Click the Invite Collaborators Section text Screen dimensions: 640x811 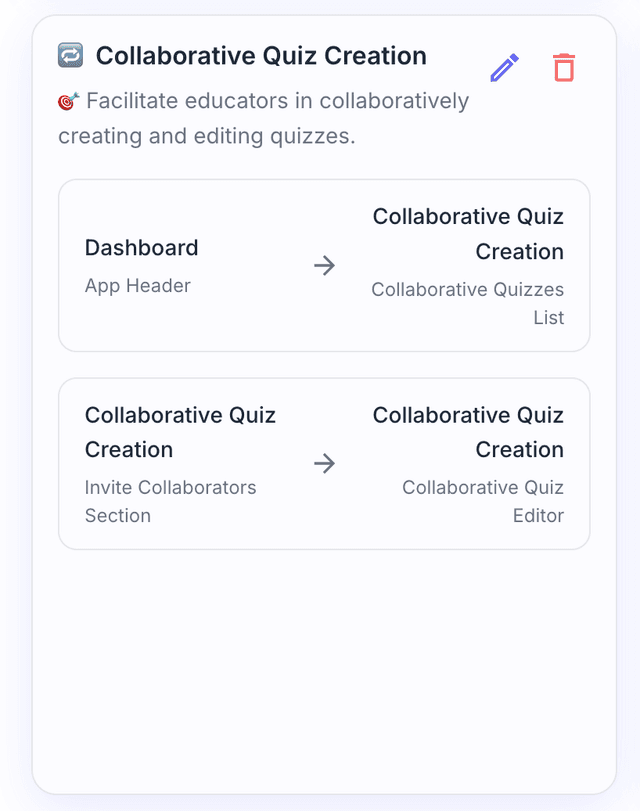pos(170,501)
